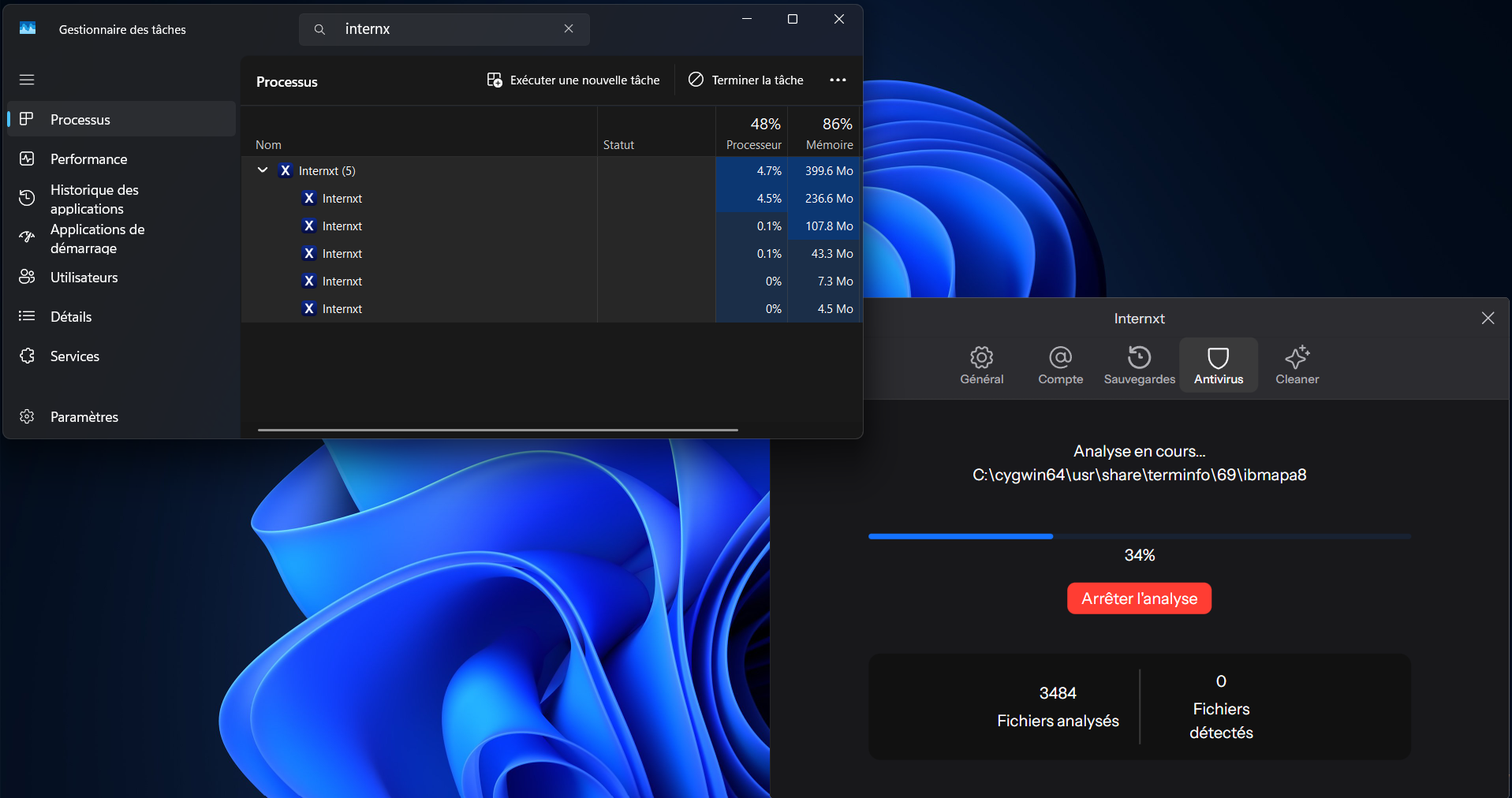Open Performance page in sidebar

tap(121, 158)
